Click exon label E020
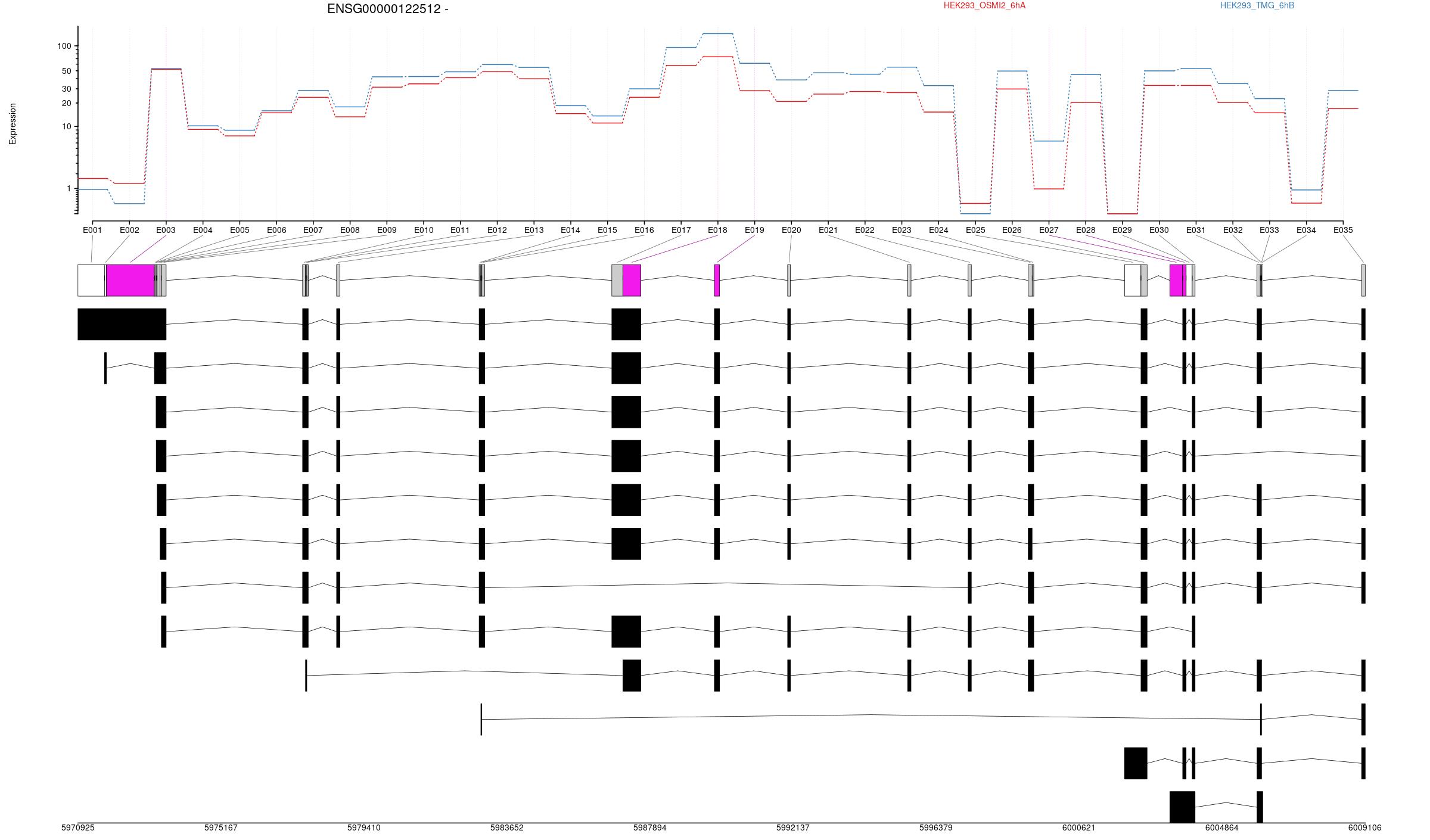 (791, 230)
